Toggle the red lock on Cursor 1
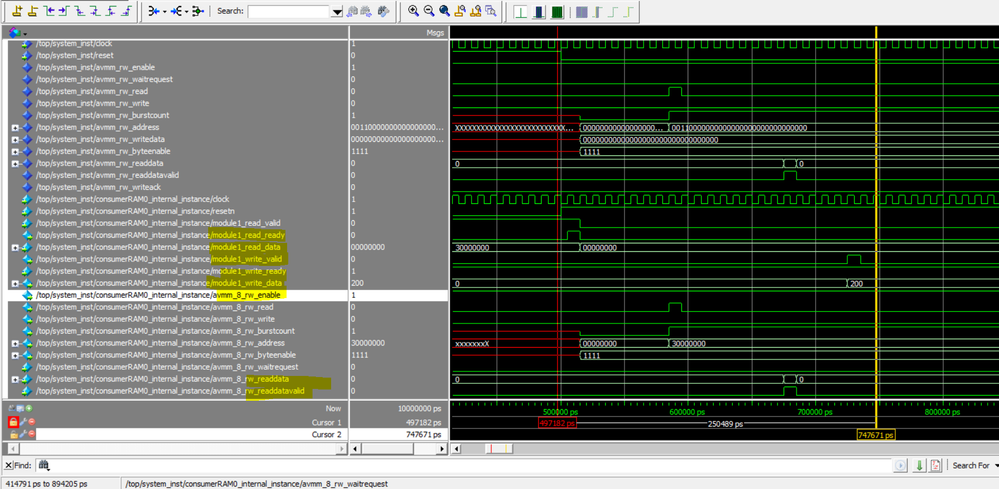 pyautogui.click(x=13, y=423)
